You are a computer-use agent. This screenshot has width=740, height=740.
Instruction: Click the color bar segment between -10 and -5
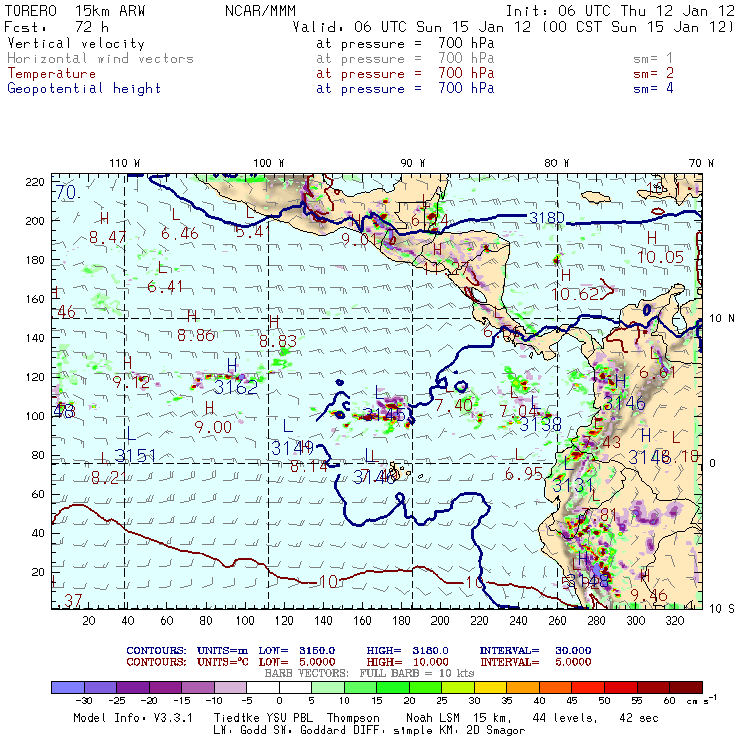click(x=230, y=688)
